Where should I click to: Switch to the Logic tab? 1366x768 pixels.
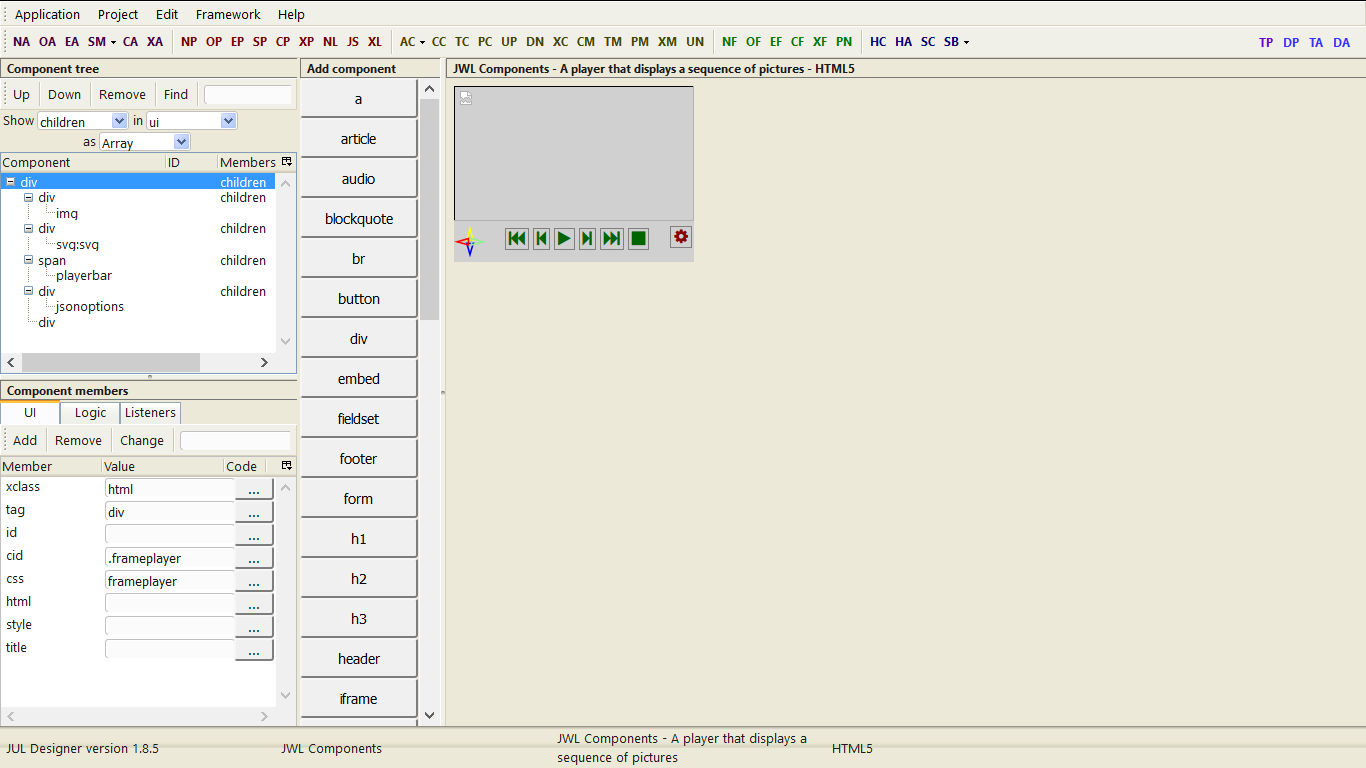coord(89,412)
